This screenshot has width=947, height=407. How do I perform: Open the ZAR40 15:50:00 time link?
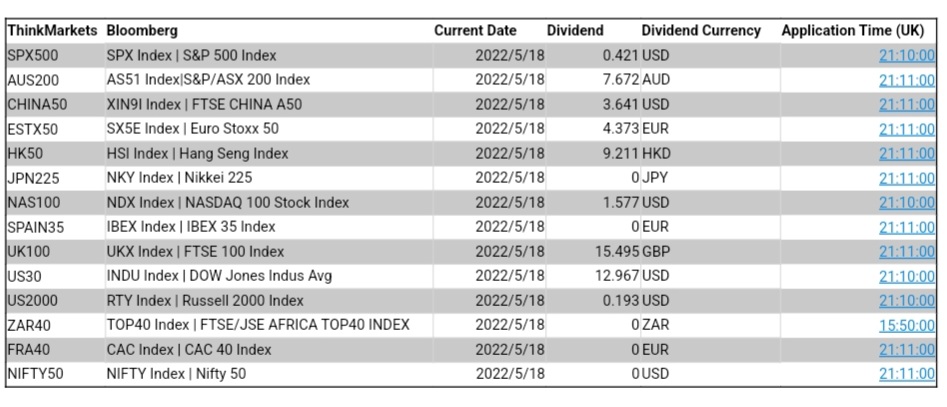coord(906,325)
